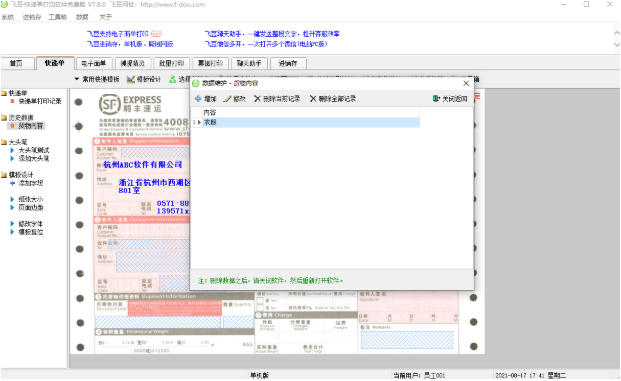Open 添加大头笔 in sidebar

(34, 158)
